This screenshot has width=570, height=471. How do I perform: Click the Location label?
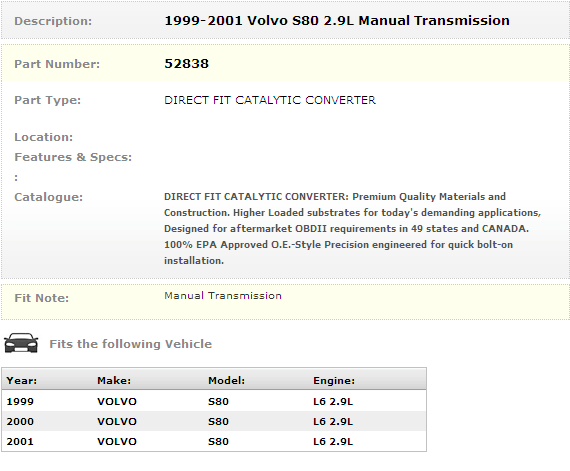44,137
